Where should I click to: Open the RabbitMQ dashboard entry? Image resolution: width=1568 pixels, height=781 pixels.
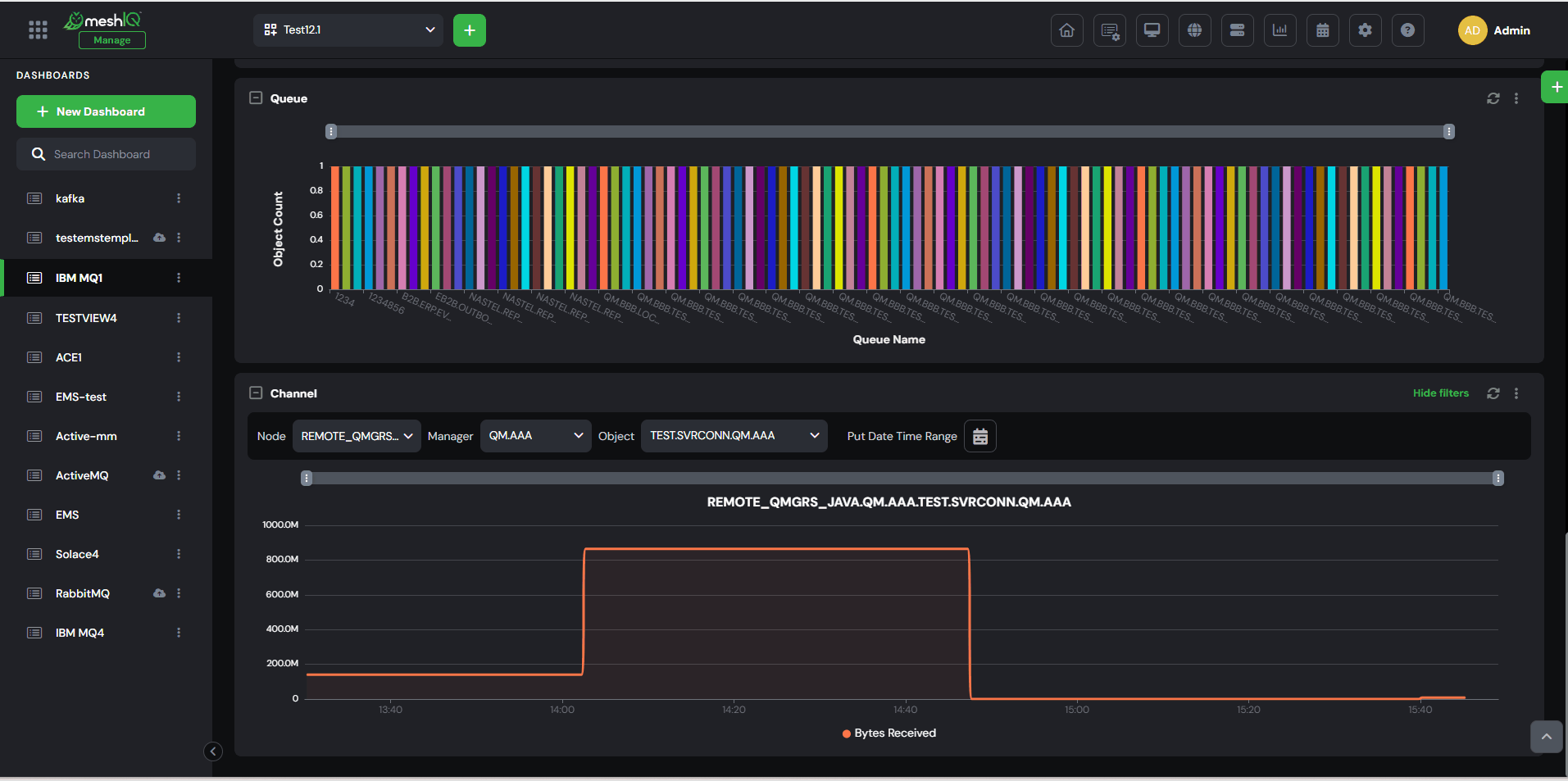click(x=106, y=593)
